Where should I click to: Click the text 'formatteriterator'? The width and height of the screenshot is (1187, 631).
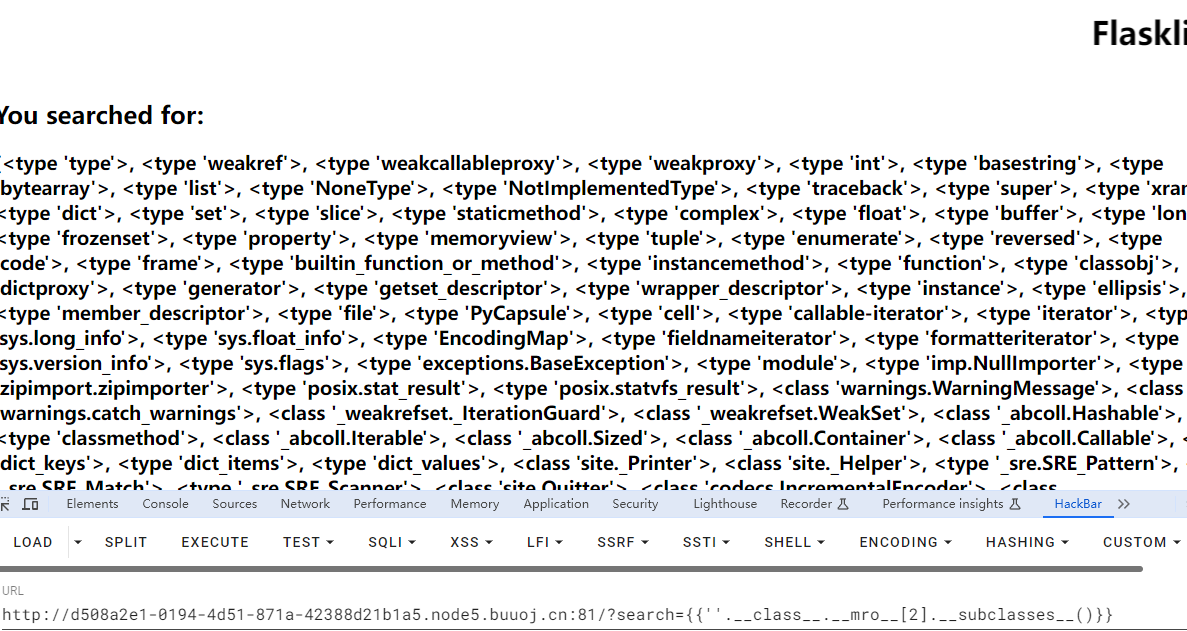tap(1013, 338)
